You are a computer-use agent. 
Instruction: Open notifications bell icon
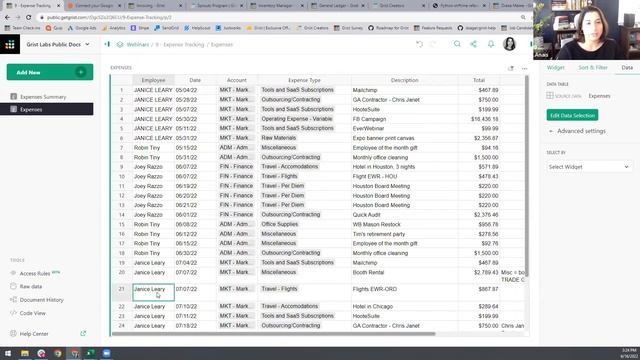[x=491, y=44]
